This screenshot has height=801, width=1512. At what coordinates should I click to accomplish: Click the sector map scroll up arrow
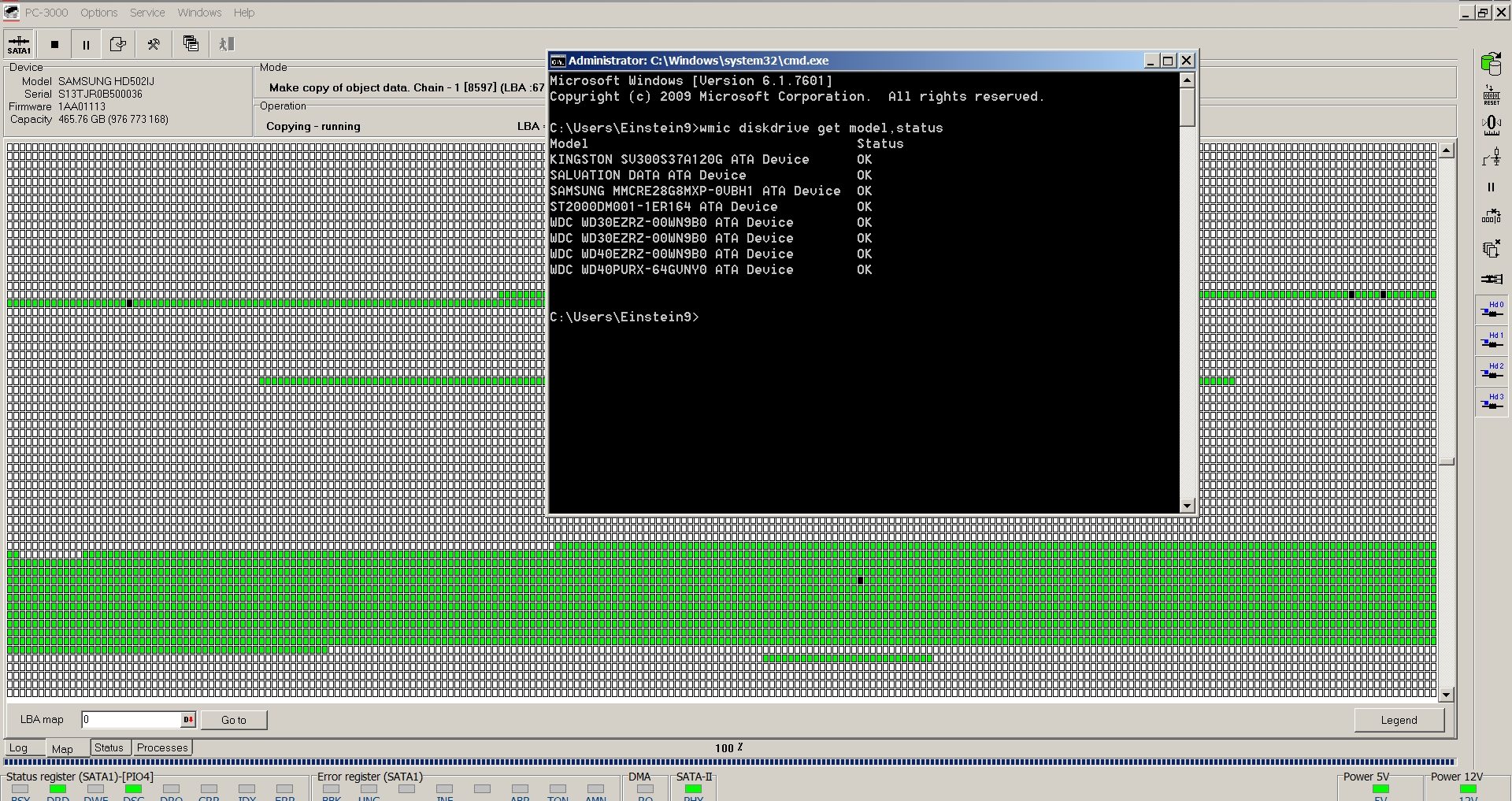tap(1446, 150)
